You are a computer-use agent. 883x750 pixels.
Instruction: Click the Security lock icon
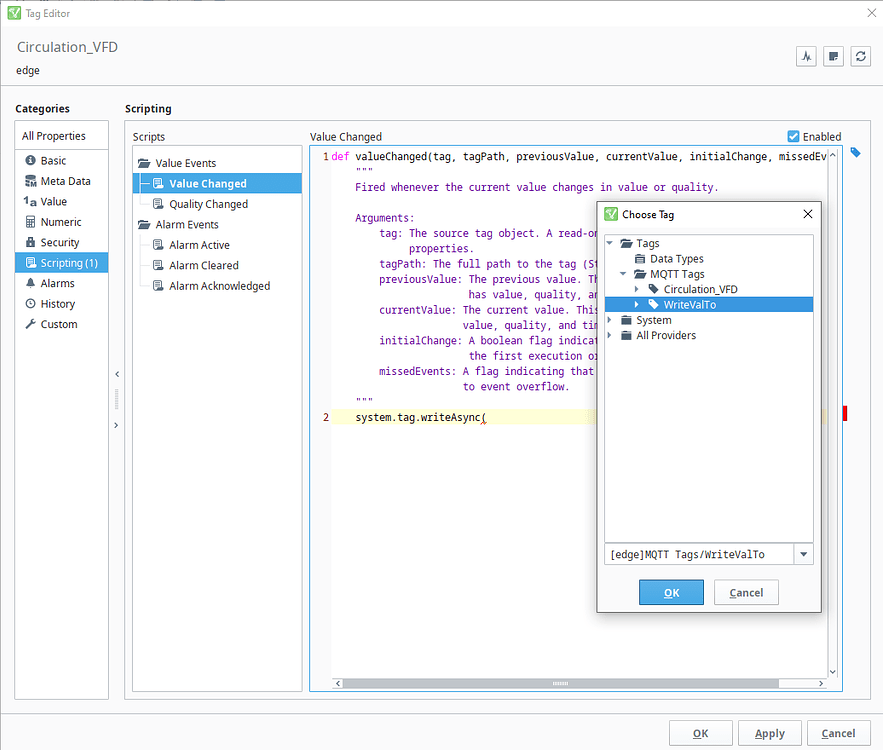(x=30, y=242)
